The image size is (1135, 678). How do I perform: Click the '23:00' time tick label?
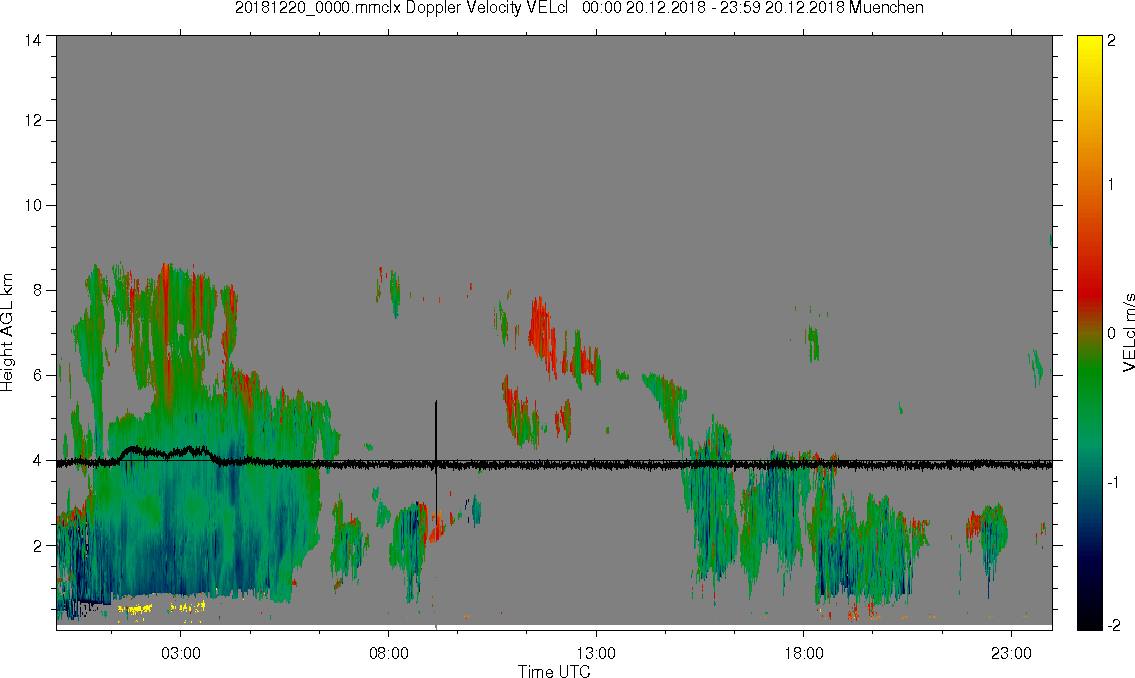[1011, 653]
